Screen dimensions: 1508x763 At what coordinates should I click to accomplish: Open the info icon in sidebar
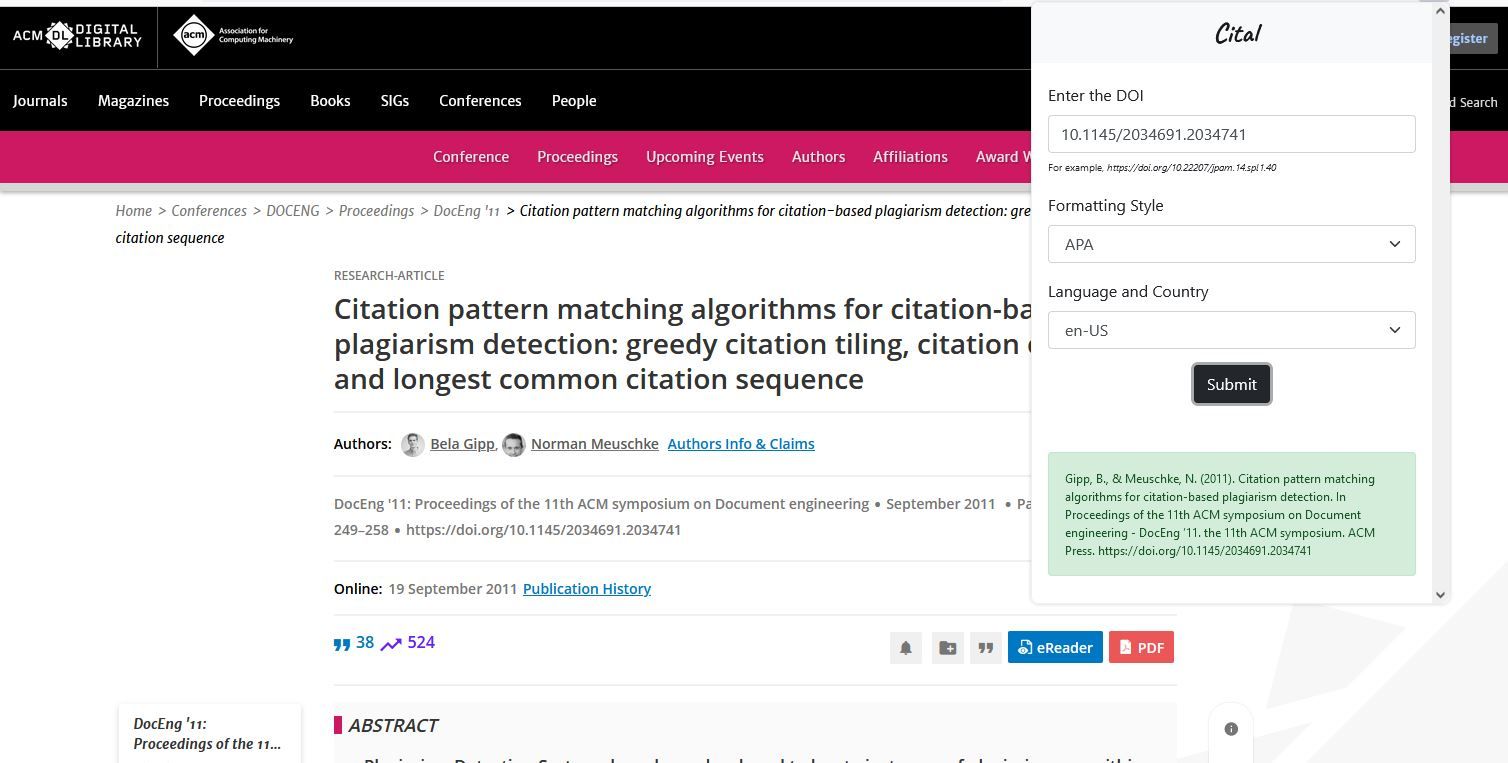click(x=1231, y=729)
